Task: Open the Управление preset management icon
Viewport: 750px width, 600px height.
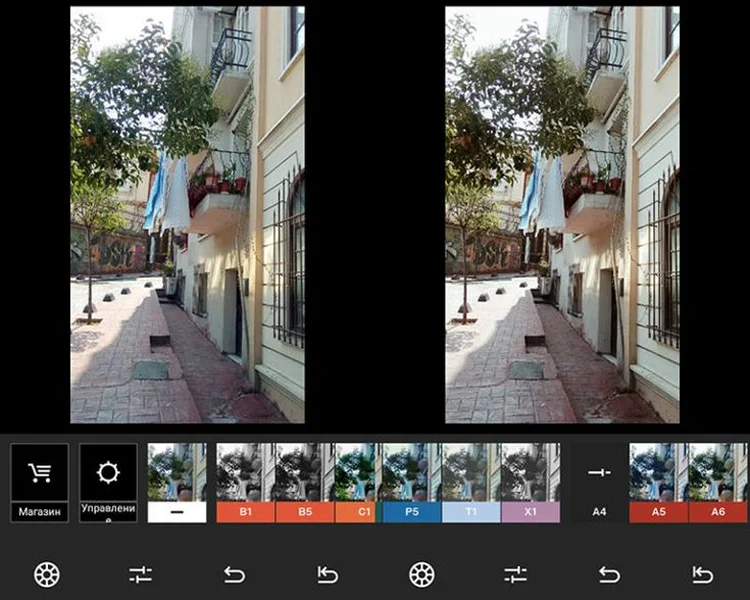Action: coord(108,473)
